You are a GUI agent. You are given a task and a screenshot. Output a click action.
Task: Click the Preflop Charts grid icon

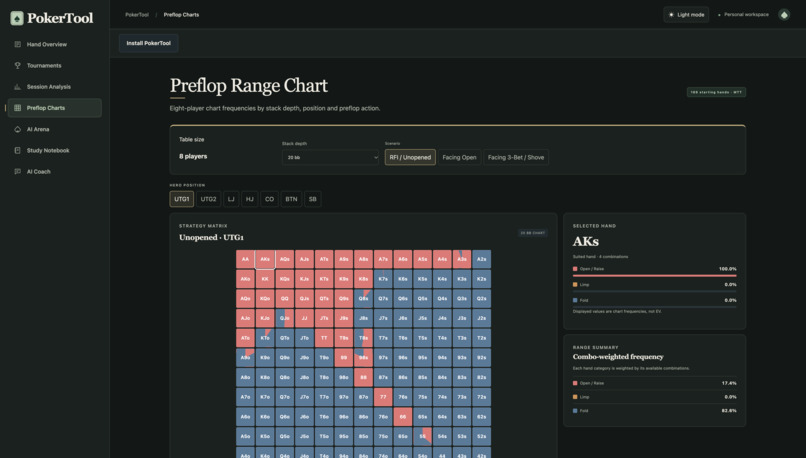[17, 108]
